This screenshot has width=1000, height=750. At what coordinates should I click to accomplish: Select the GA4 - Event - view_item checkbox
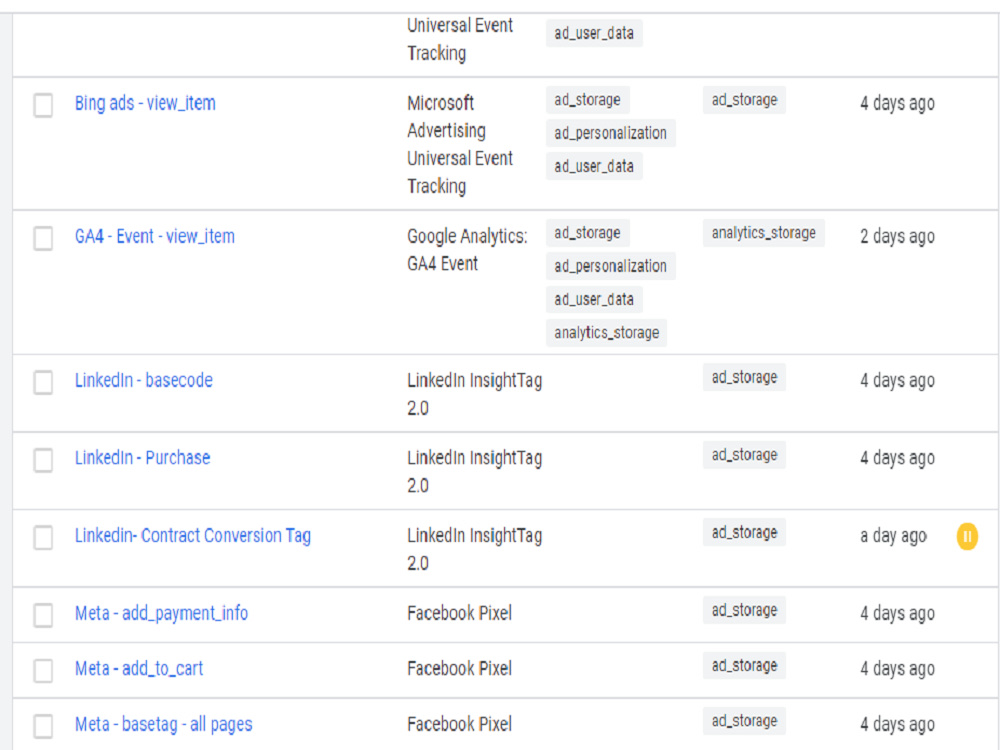pos(43,239)
